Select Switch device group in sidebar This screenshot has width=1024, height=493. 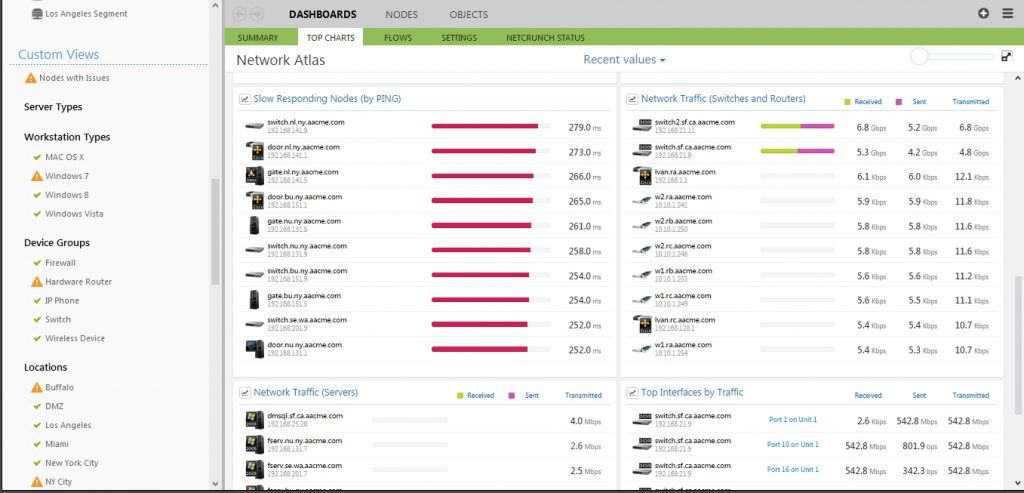coord(57,320)
